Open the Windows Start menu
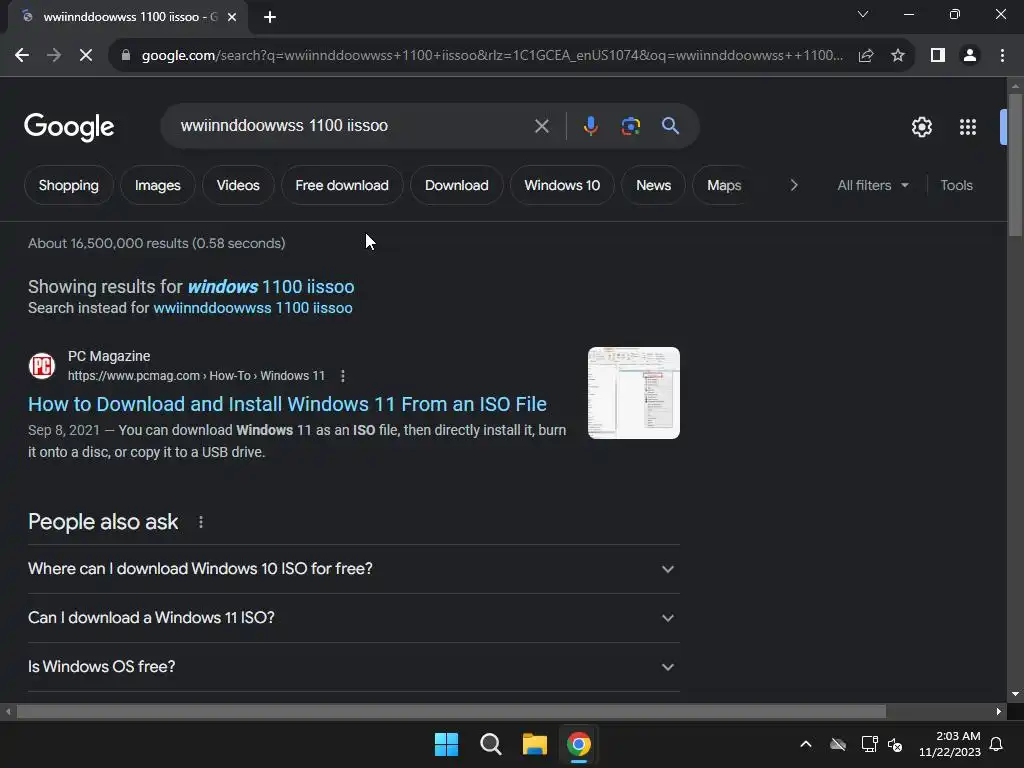 tap(447, 744)
